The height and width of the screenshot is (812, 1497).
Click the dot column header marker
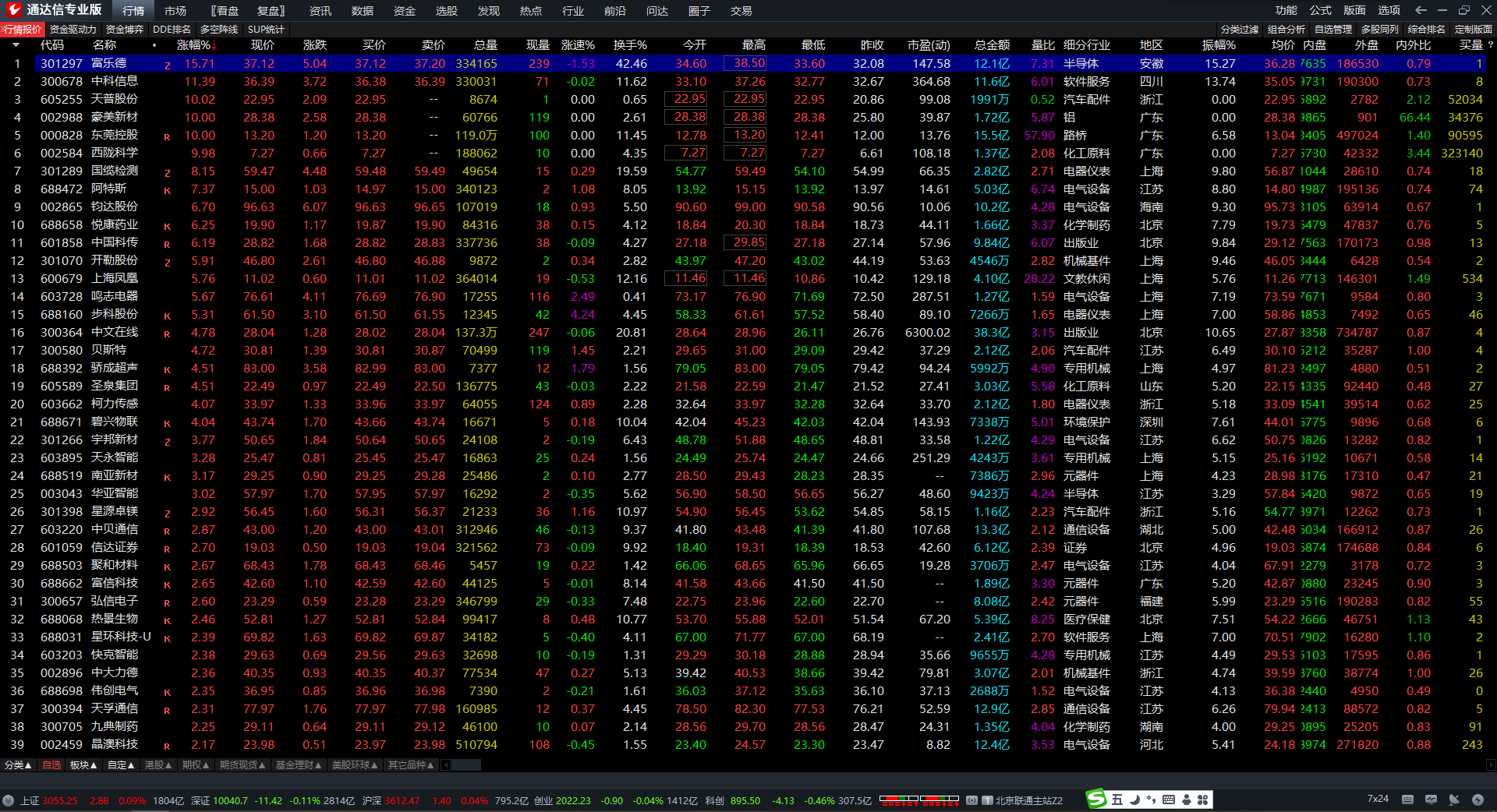tap(154, 45)
